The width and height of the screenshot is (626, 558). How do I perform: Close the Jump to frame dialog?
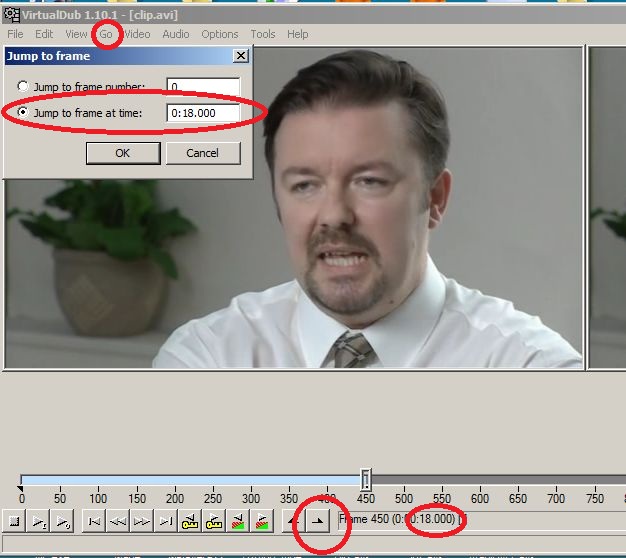[241, 55]
